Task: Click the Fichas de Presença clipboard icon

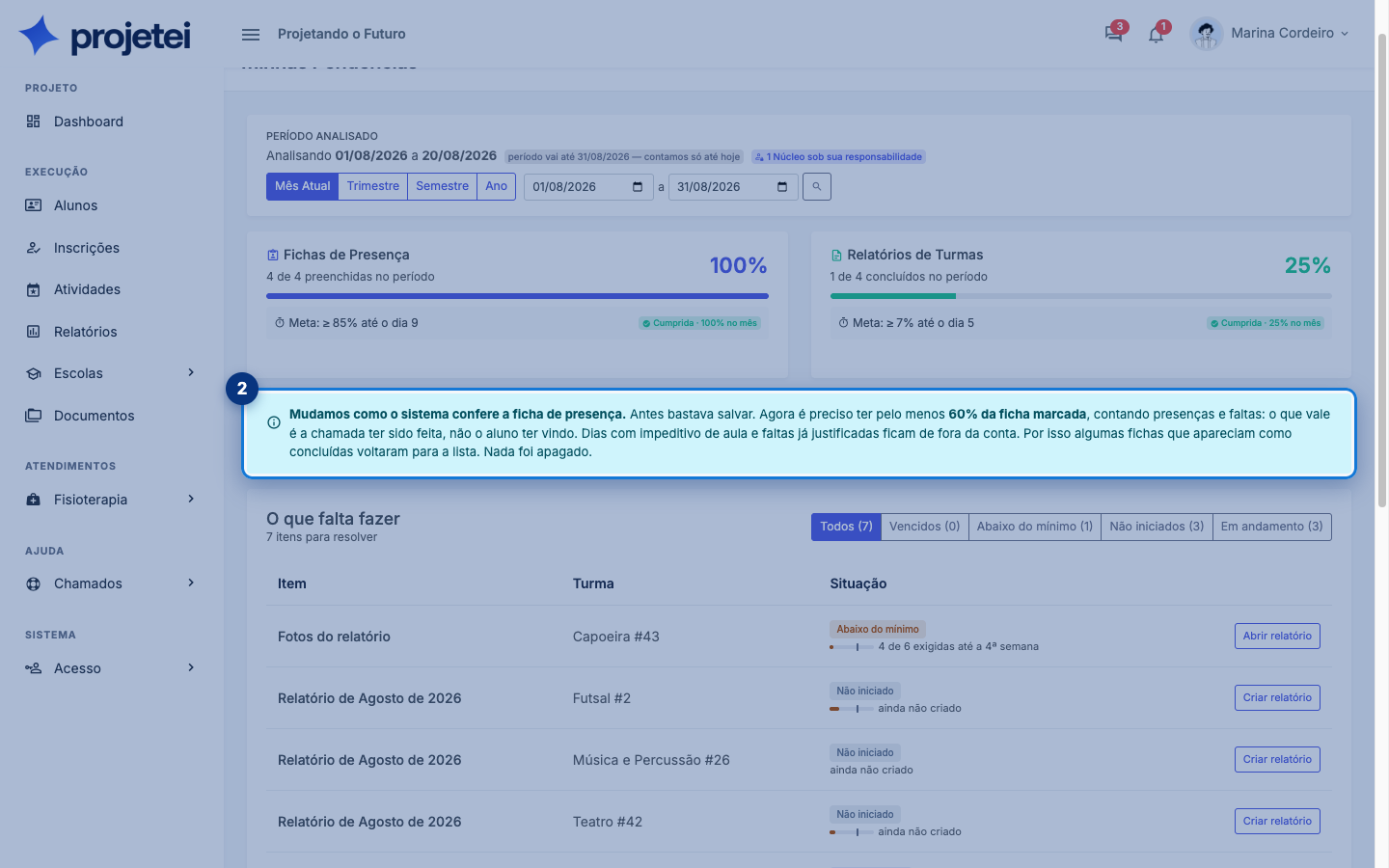Action: coord(273,256)
